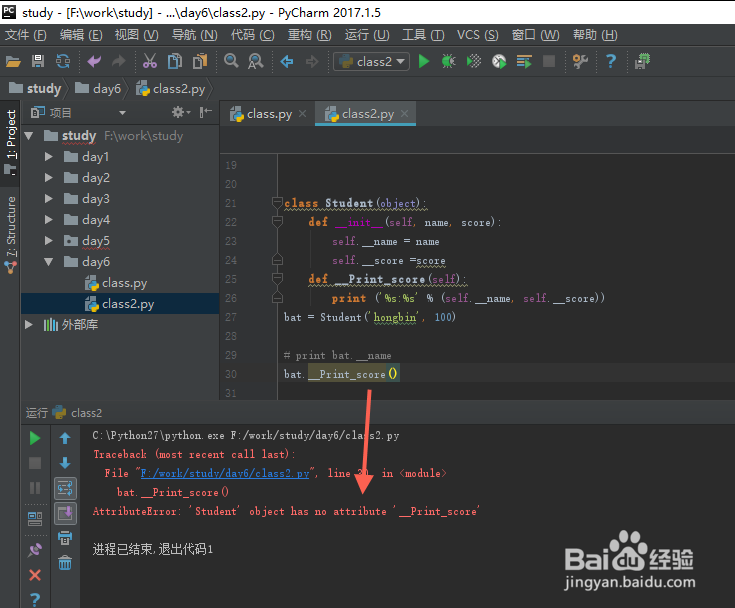The image size is (735, 608).
Task: Open the project view mode dropdown
Action: click(122, 113)
